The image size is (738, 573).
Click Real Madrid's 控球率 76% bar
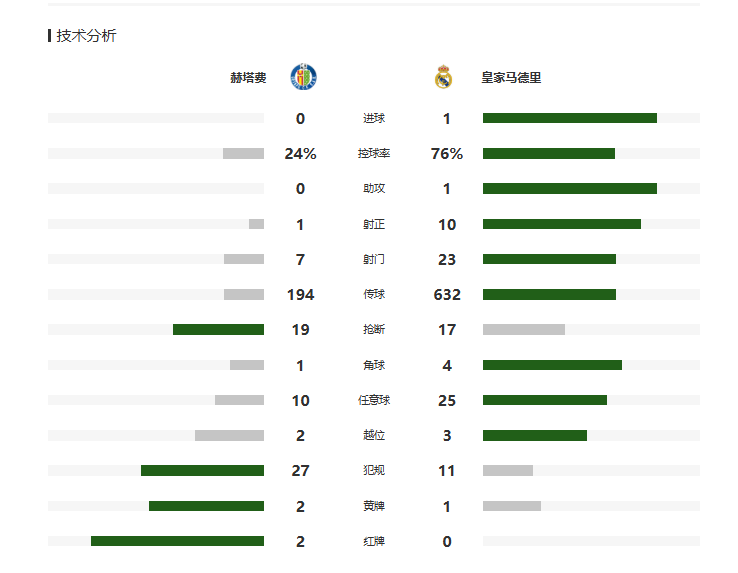[548, 154]
